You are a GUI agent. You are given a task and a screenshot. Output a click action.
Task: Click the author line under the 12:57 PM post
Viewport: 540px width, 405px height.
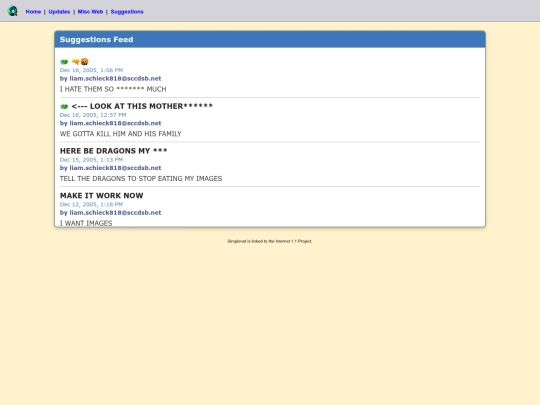(x=111, y=123)
